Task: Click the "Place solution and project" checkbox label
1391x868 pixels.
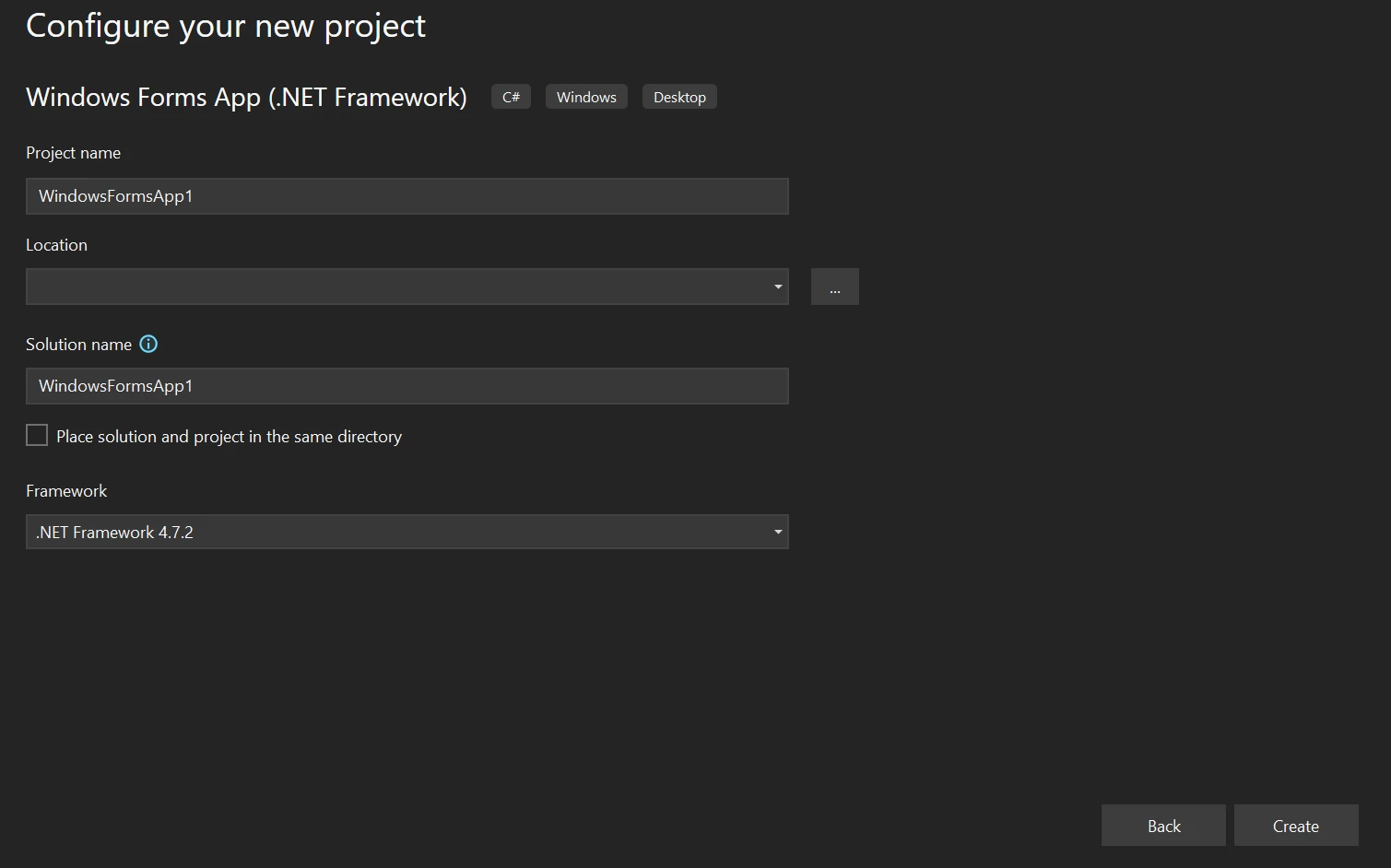Action: coord(229,437)
